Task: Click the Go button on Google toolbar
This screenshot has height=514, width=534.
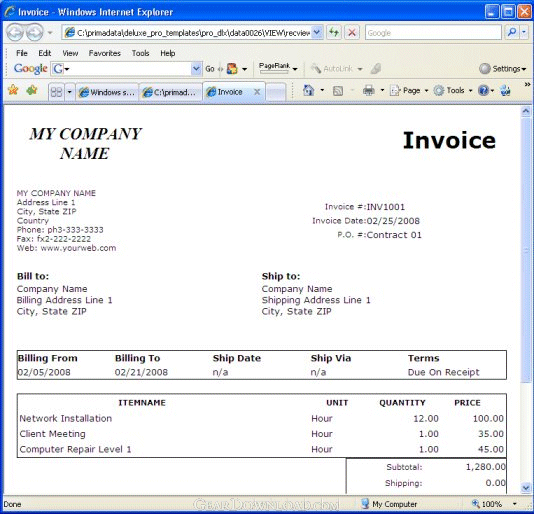Action: tap(210, 69)
